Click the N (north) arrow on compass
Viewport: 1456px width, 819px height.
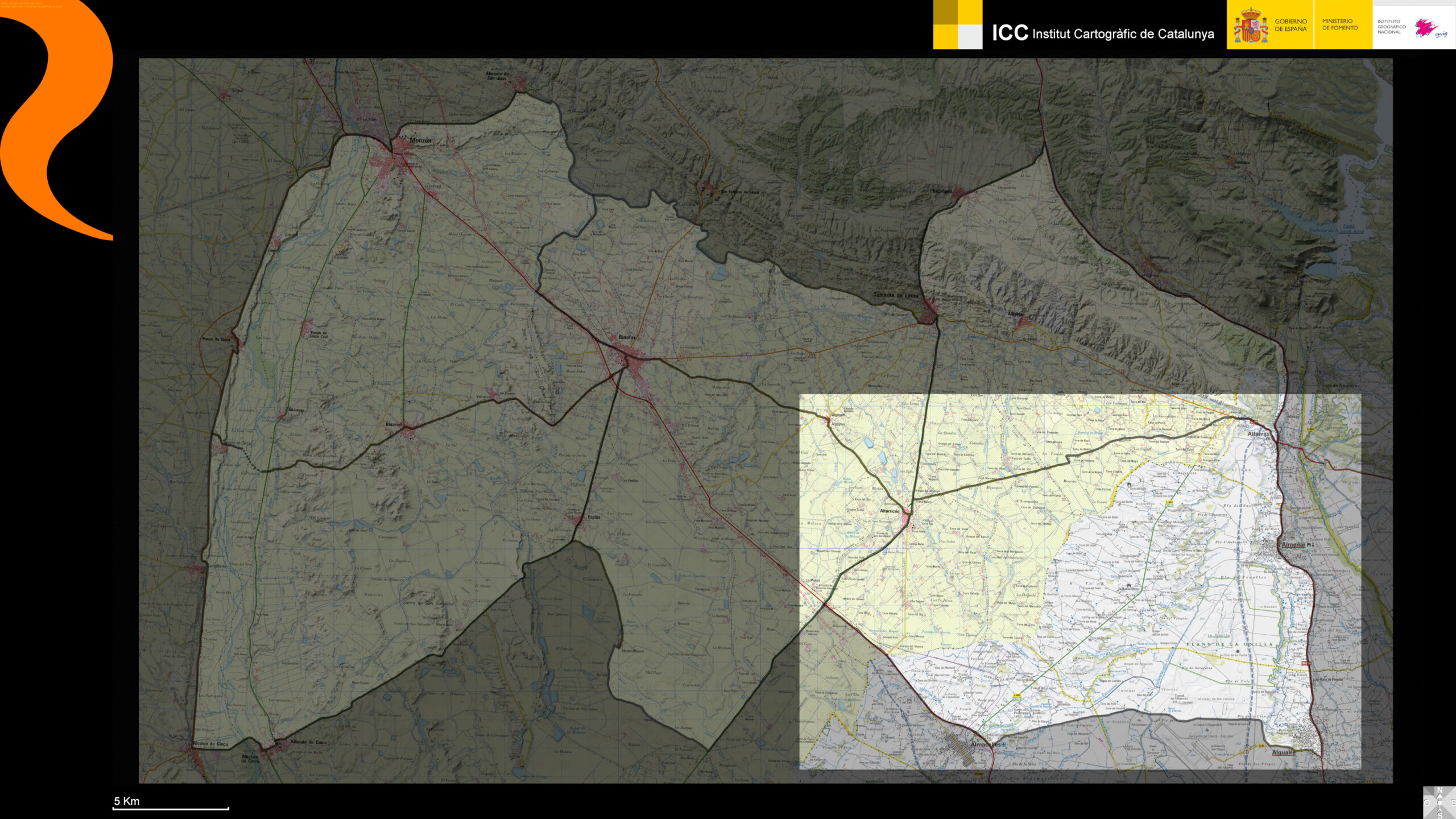1440,791
